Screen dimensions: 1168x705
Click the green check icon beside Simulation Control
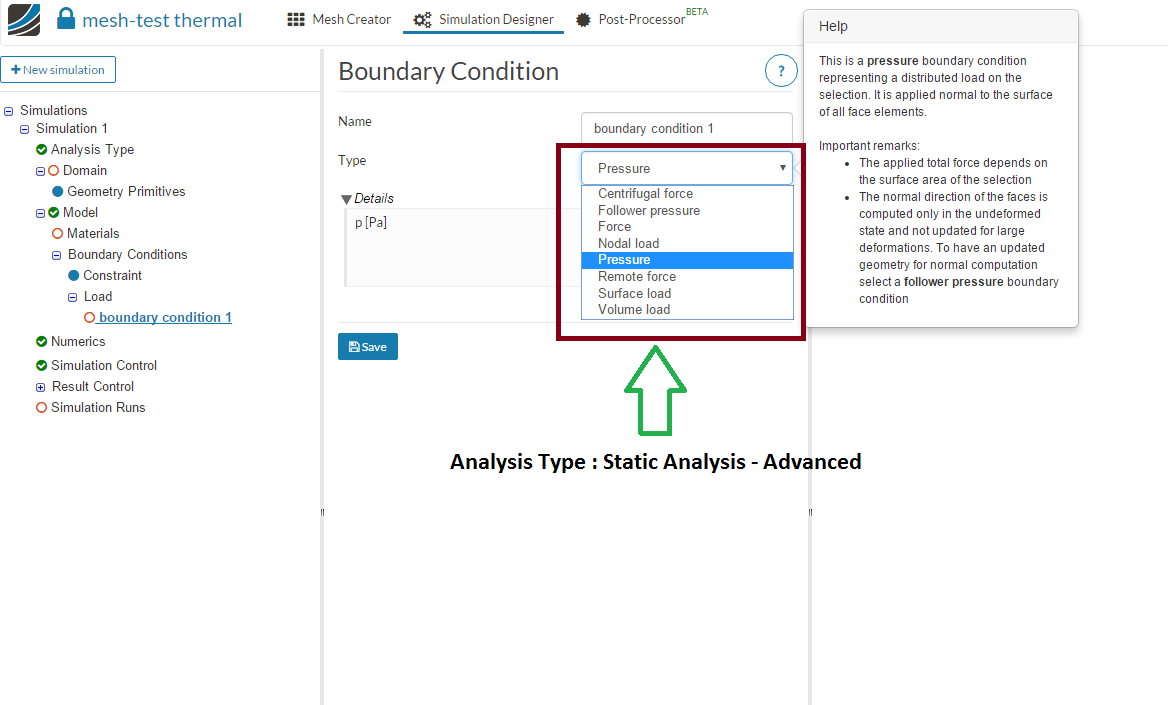tap(42, 365)
